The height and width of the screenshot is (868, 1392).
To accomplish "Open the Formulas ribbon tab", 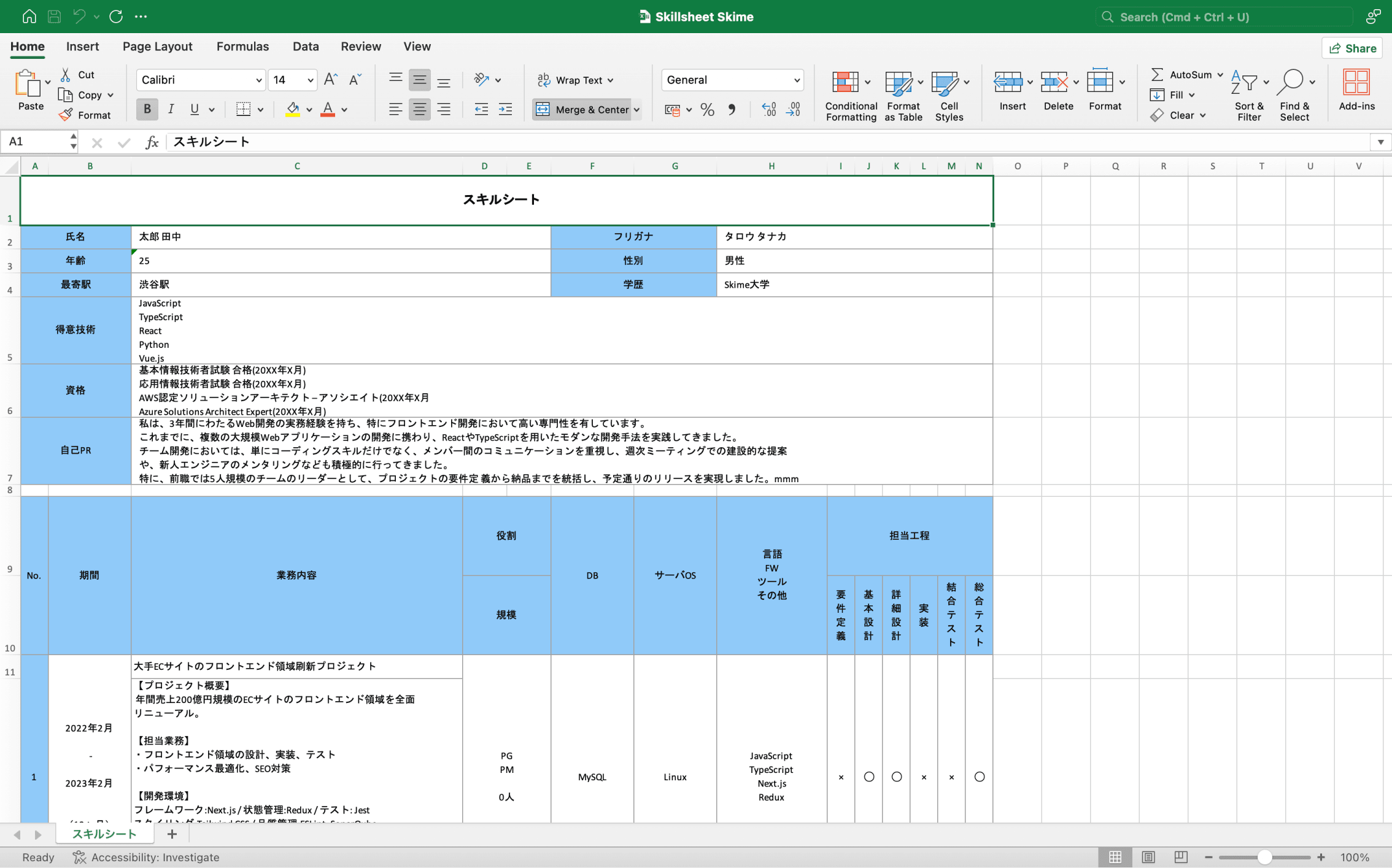I will [x=242, y=47].
